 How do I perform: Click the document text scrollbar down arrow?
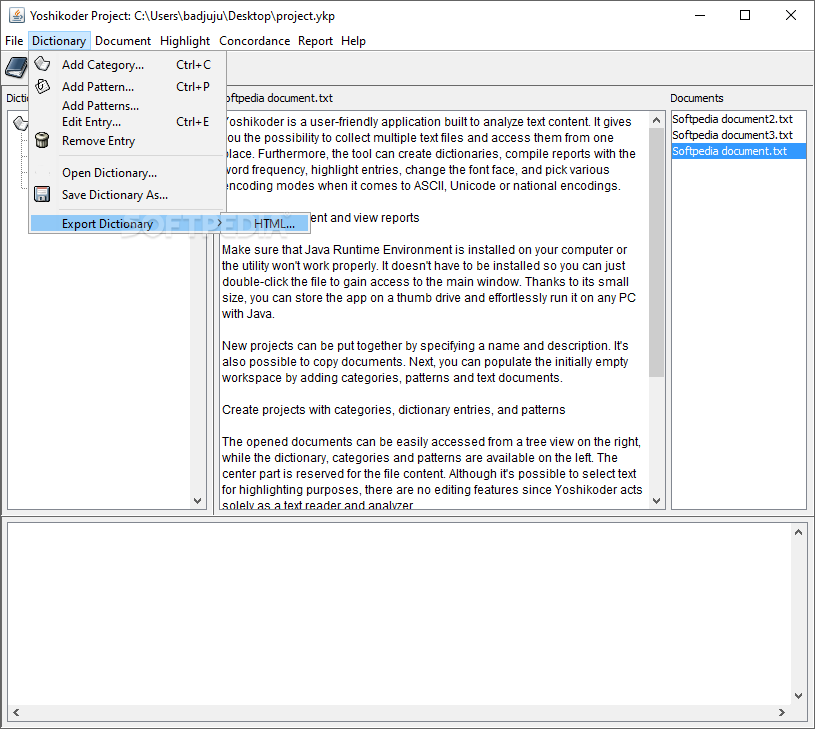coord(656,500)
